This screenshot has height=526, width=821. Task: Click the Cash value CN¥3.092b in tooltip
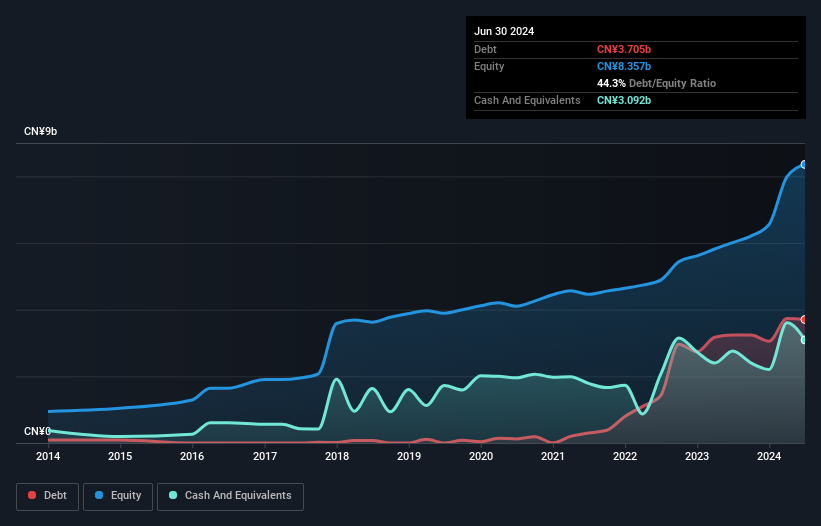pos(624,100)
